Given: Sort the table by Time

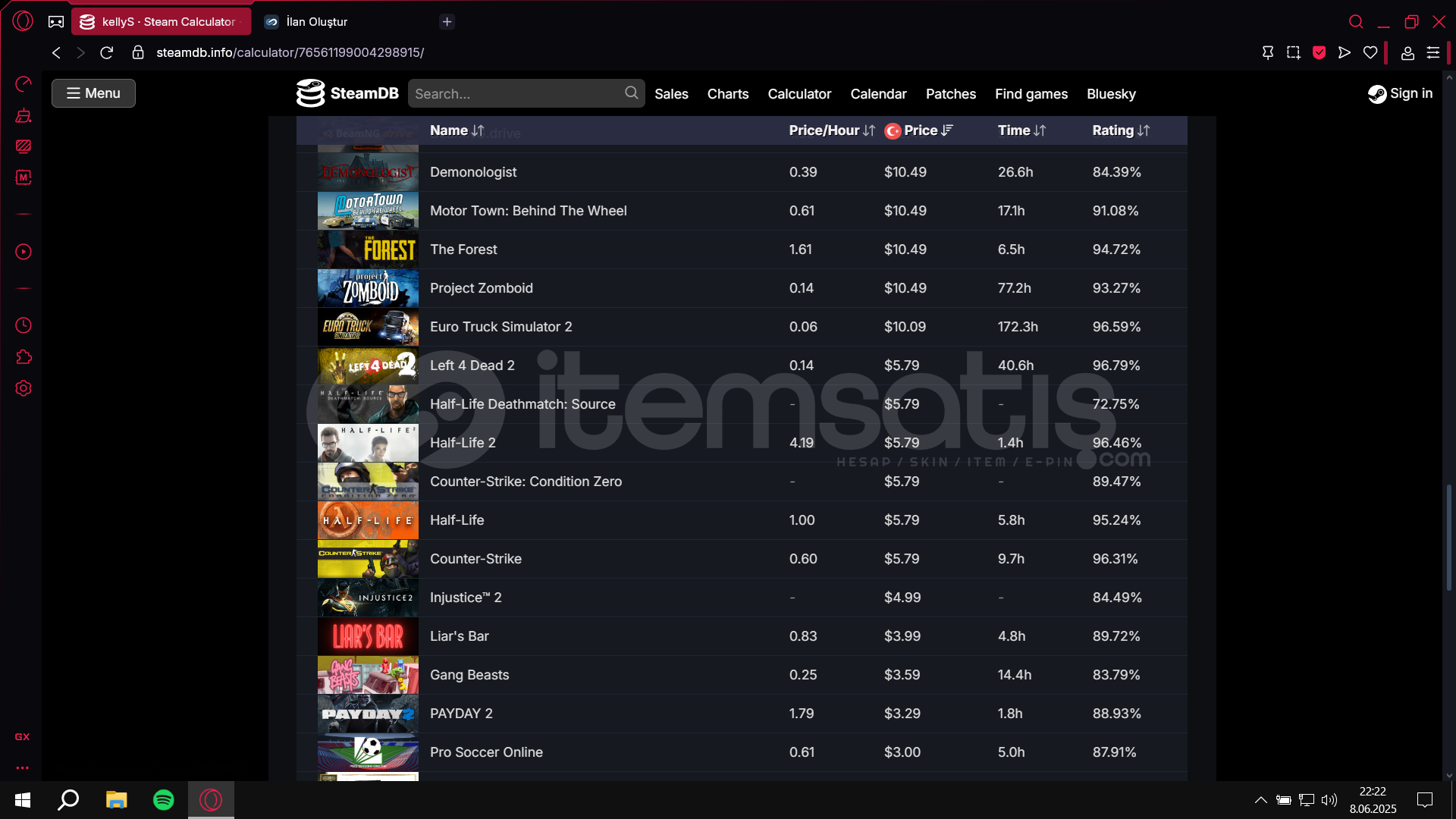Looking at the screenshot, I should click(1021, 130).
